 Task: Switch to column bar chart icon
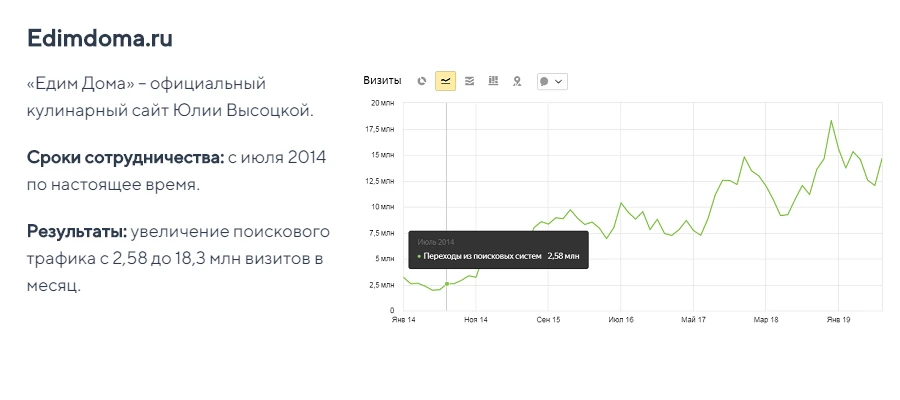click(x=493, y=81)
